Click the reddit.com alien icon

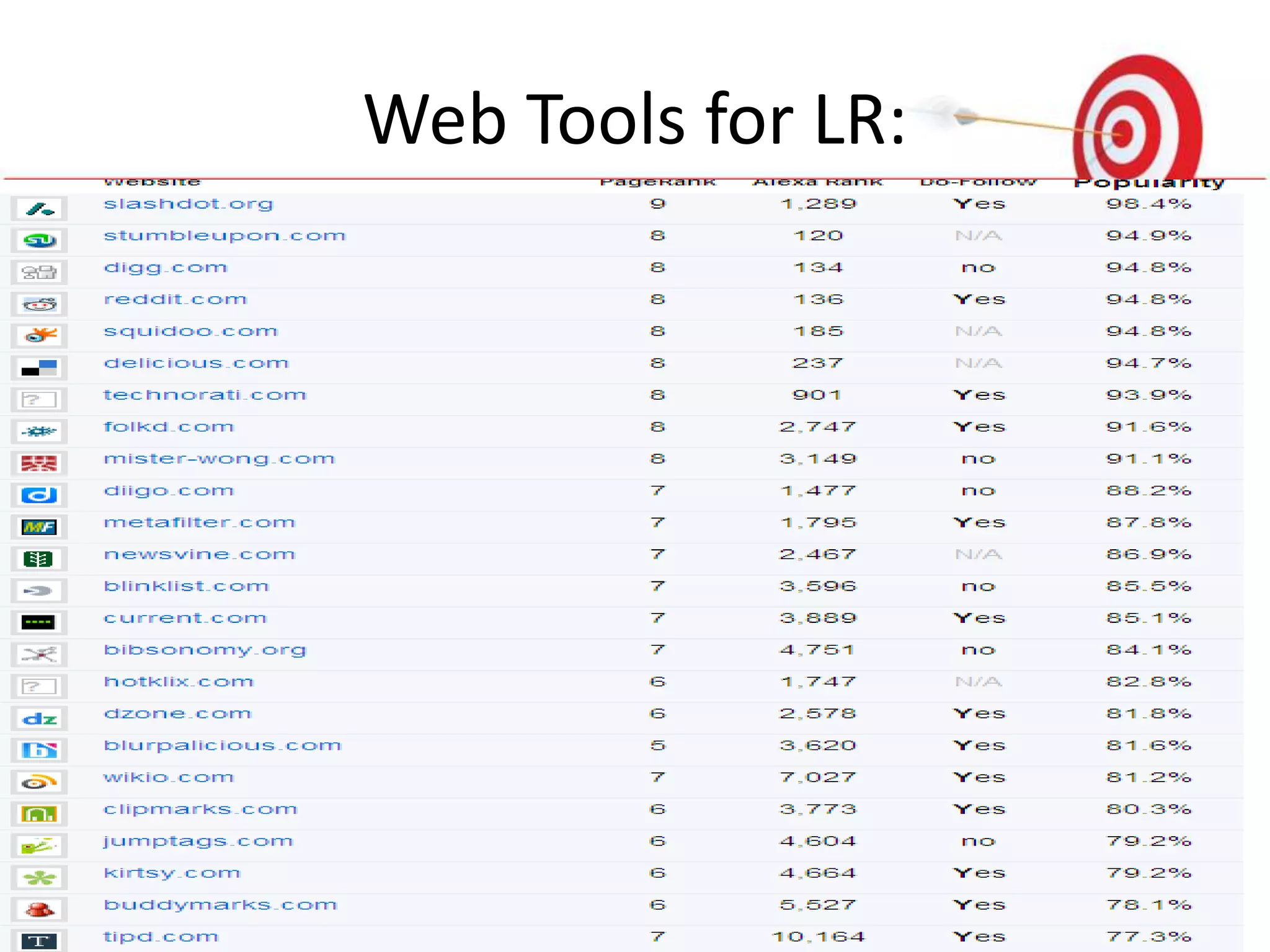click(39, 304)
